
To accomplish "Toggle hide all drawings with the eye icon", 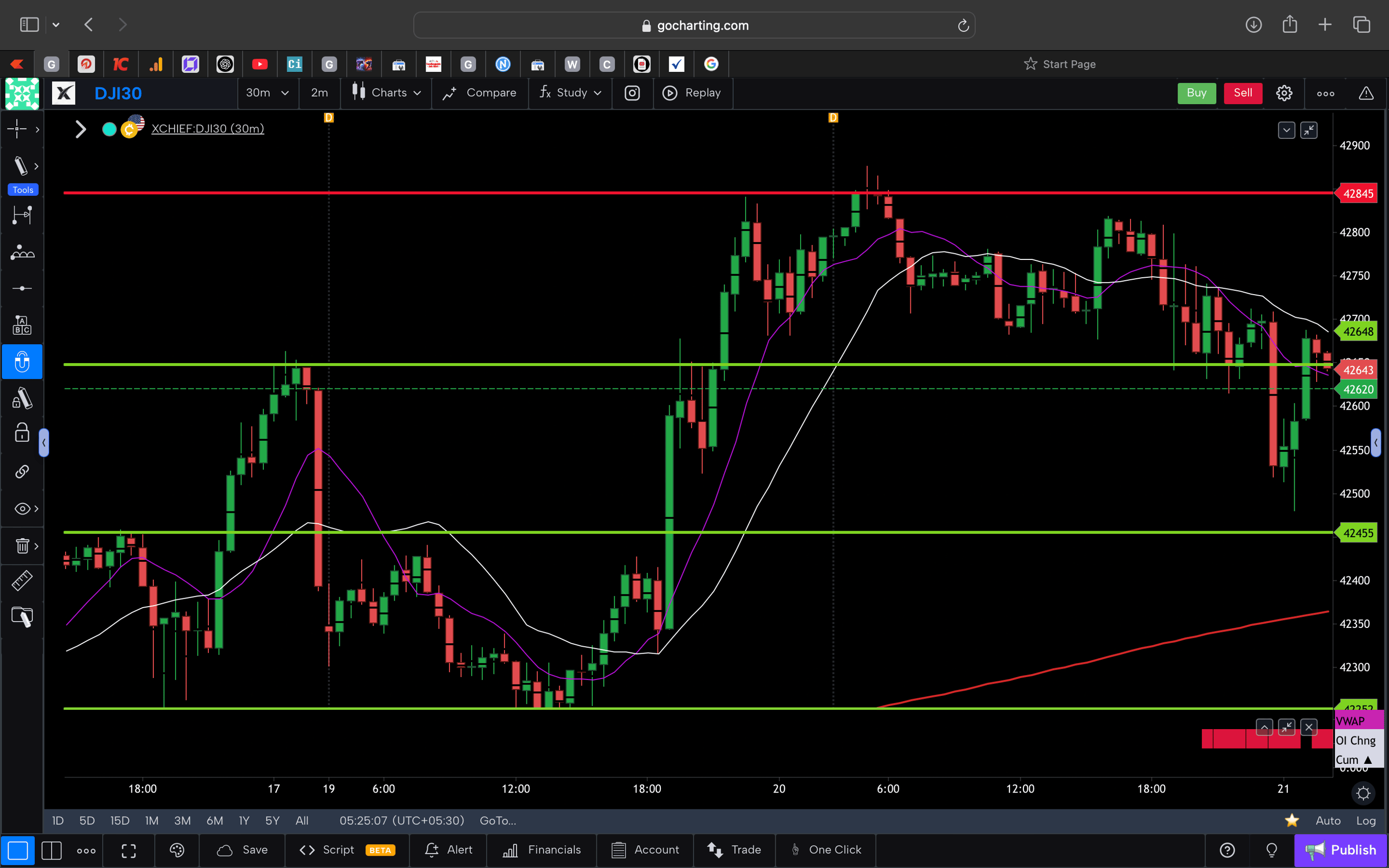I will tap(21, 508).
